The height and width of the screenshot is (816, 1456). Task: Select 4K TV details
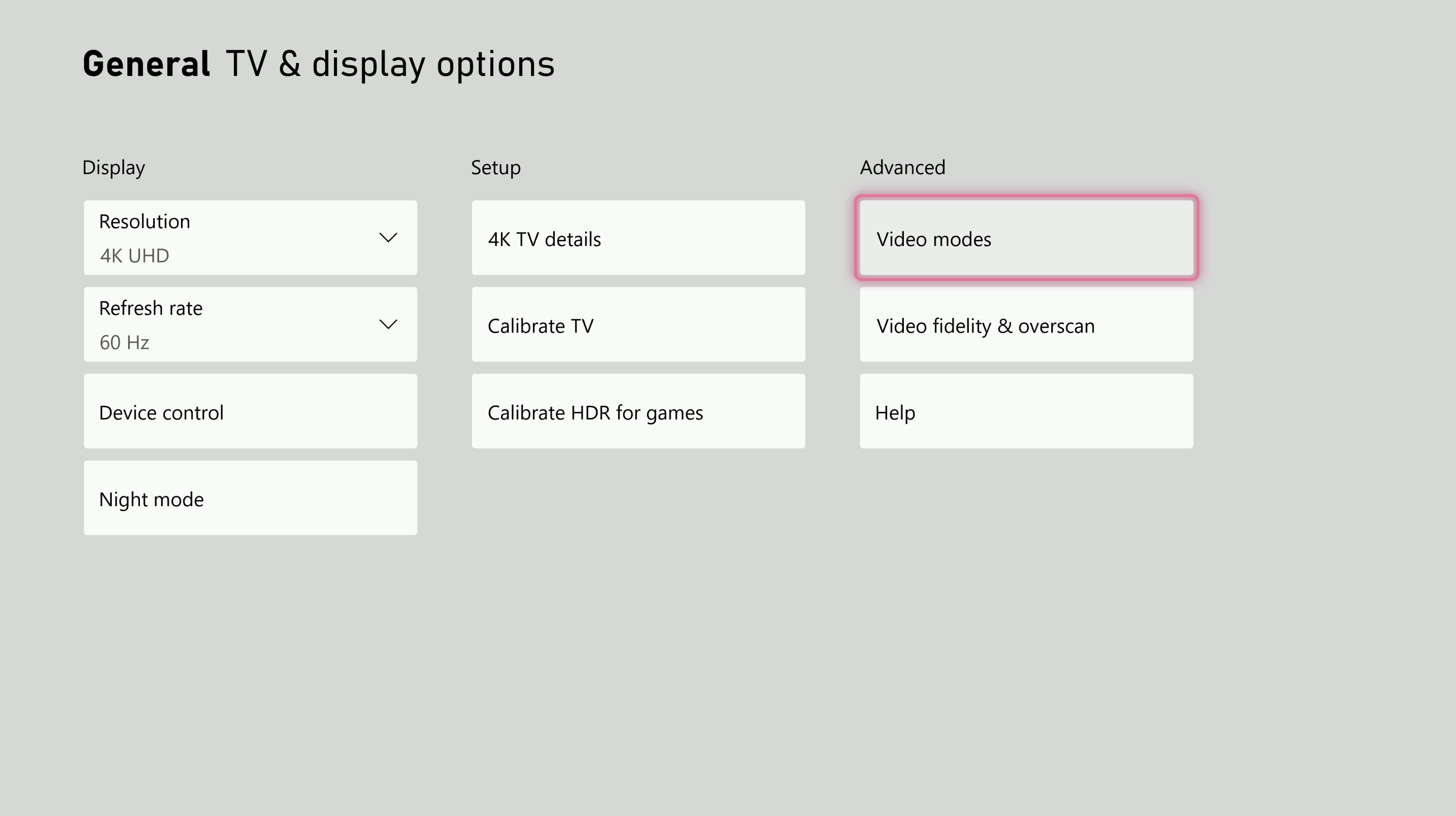(x=638, y=237)
